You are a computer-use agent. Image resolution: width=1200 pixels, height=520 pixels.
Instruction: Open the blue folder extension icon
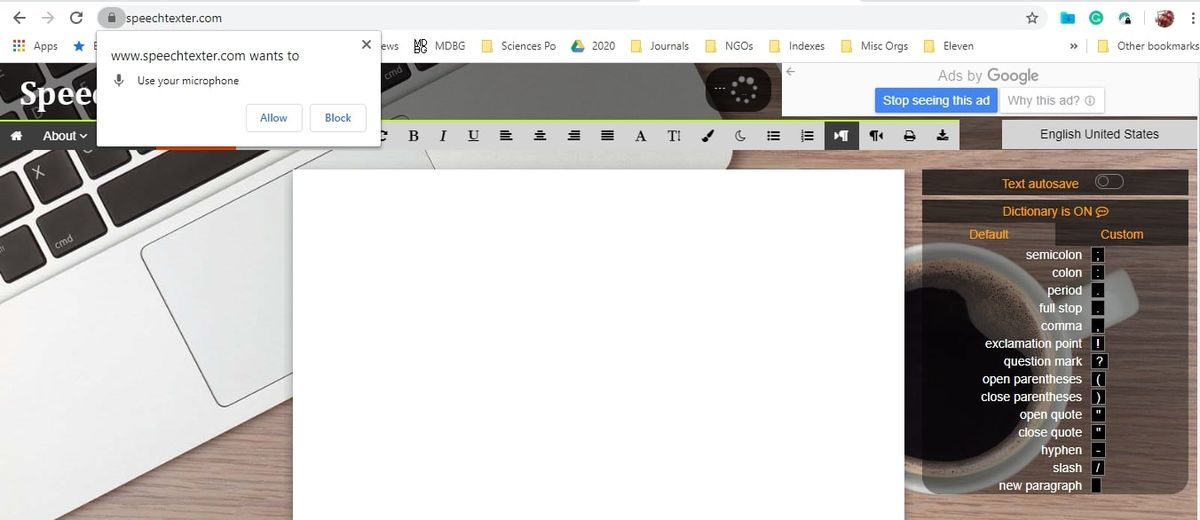[x=1067, y=18]
